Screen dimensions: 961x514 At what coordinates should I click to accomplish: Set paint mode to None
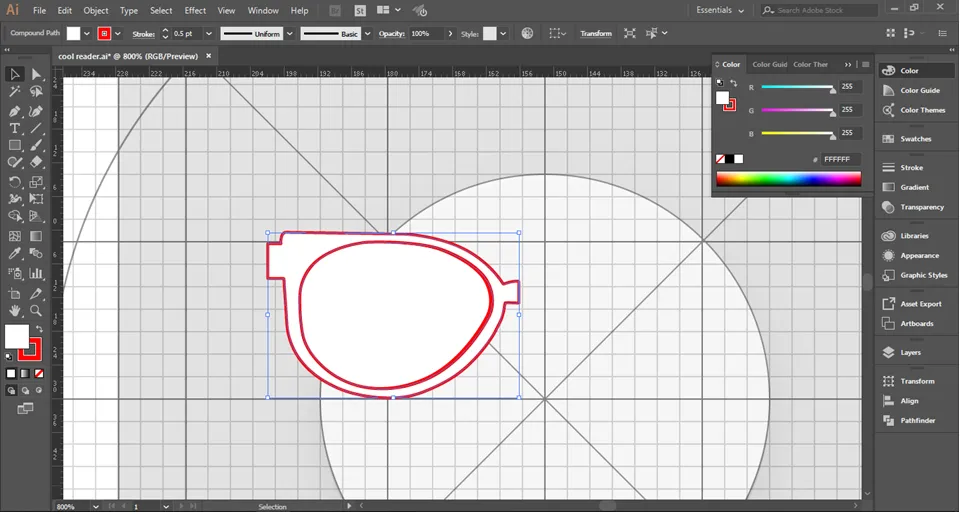pyautogui.click(x=39, y=374)
